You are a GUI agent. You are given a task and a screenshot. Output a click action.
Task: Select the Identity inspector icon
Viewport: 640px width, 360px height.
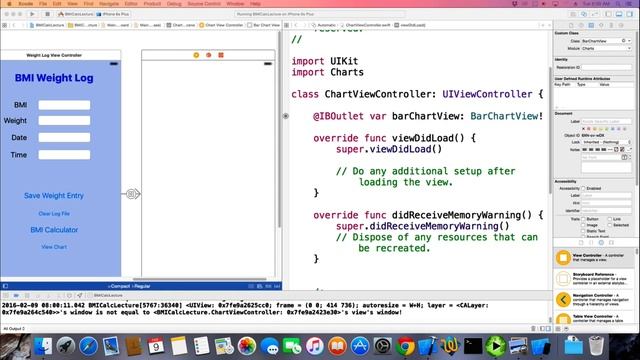(x=591, y=25)
